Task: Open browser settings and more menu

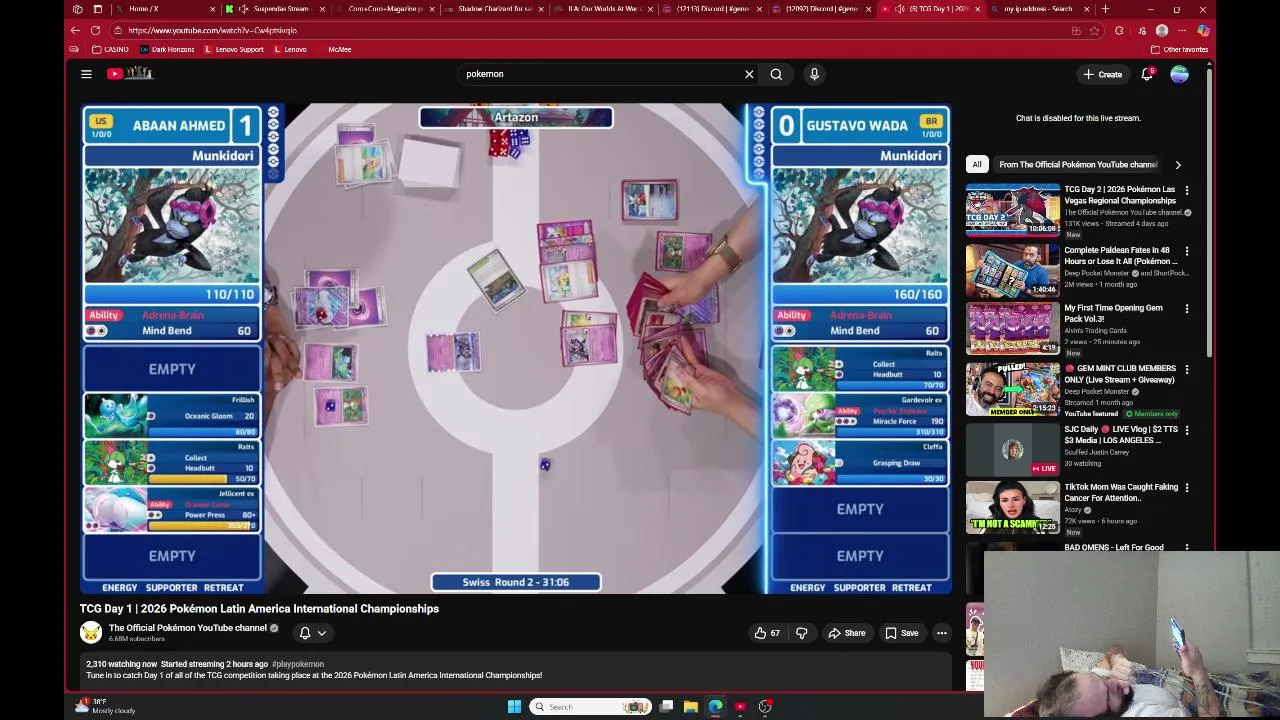Action: coord(1182,30)
